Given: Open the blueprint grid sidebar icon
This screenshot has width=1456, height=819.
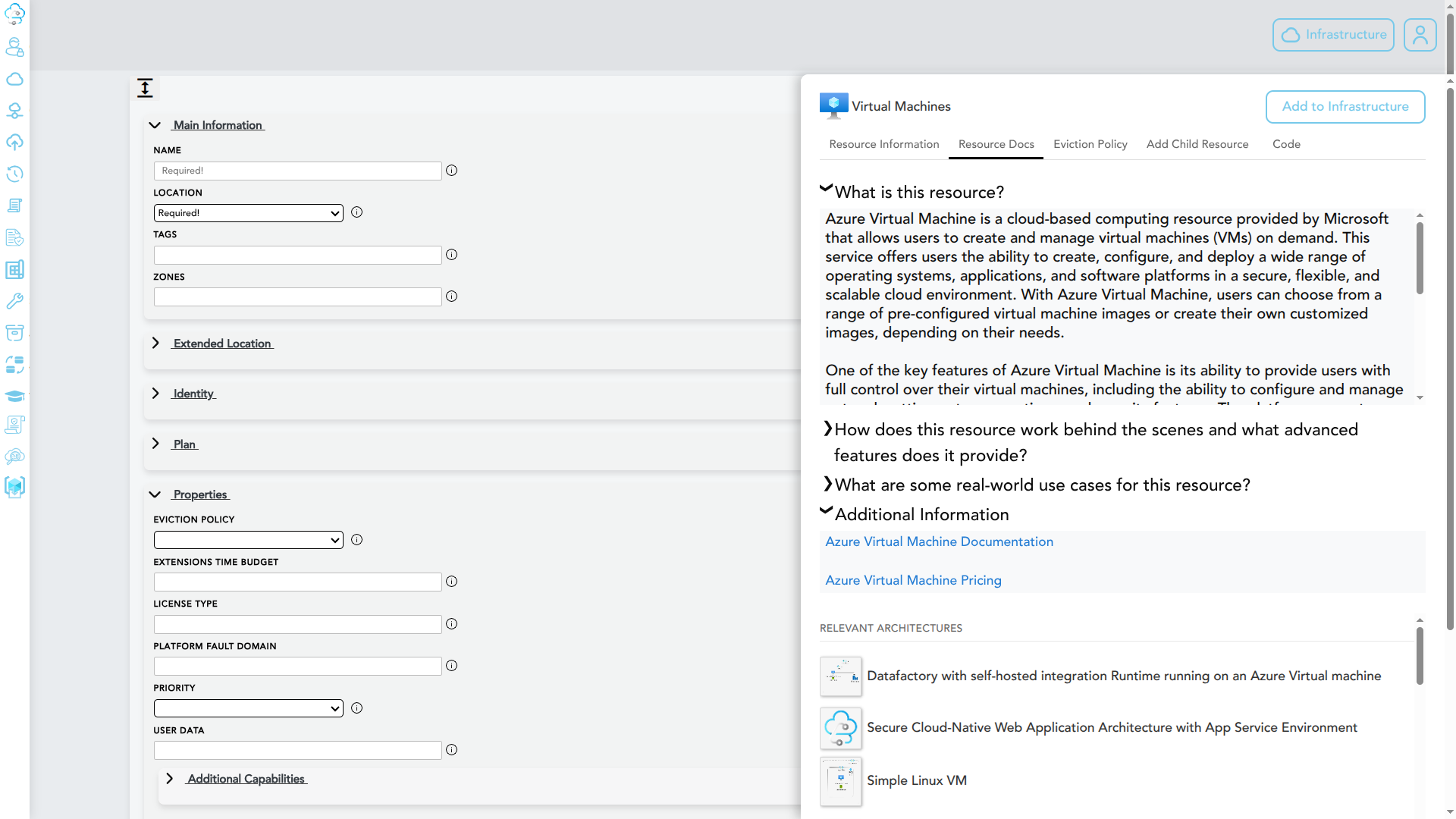Looking at the screenshot, I should coord(14,269).
